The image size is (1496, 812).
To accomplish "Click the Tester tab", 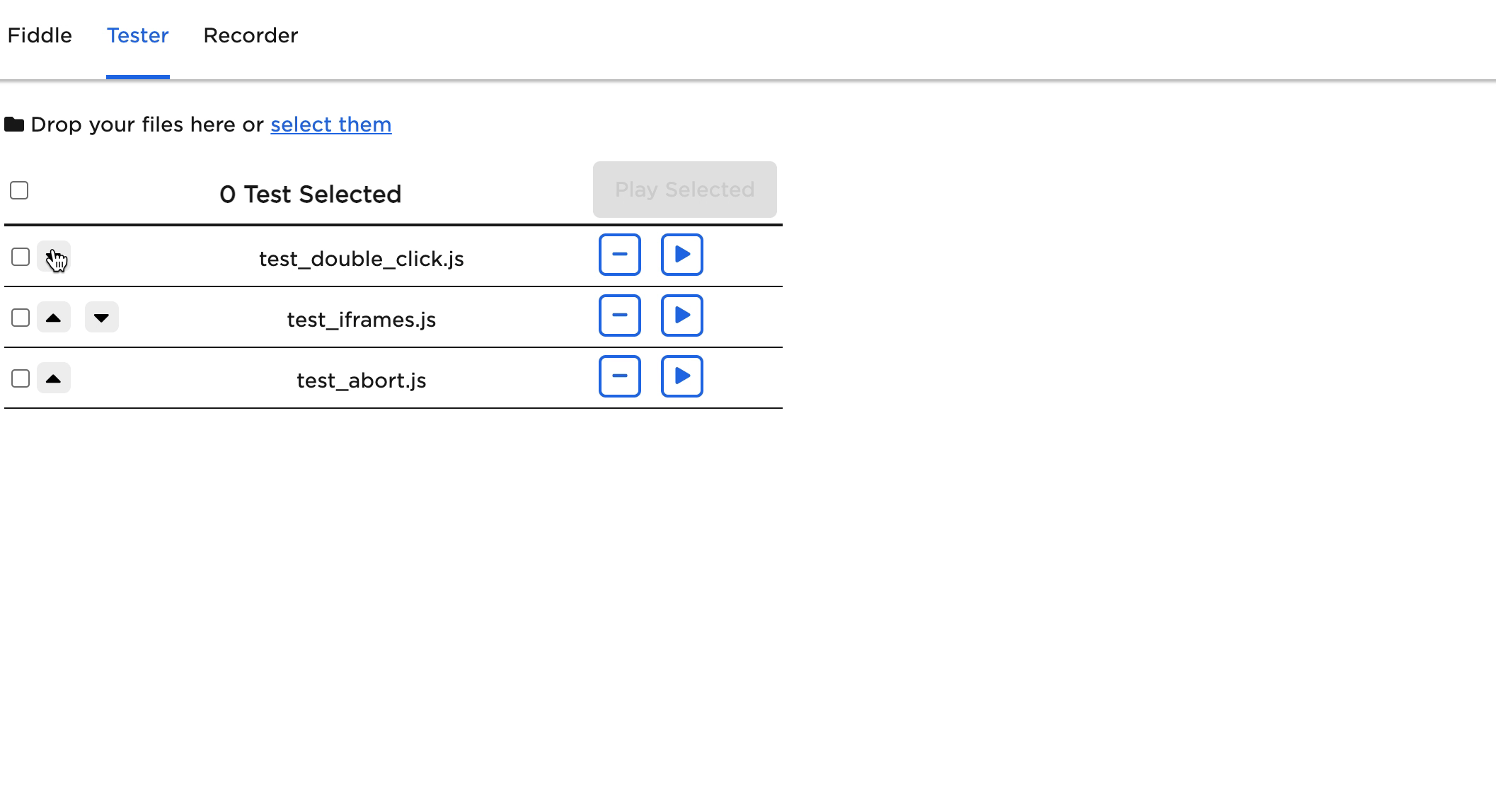I will pos(137,35).
